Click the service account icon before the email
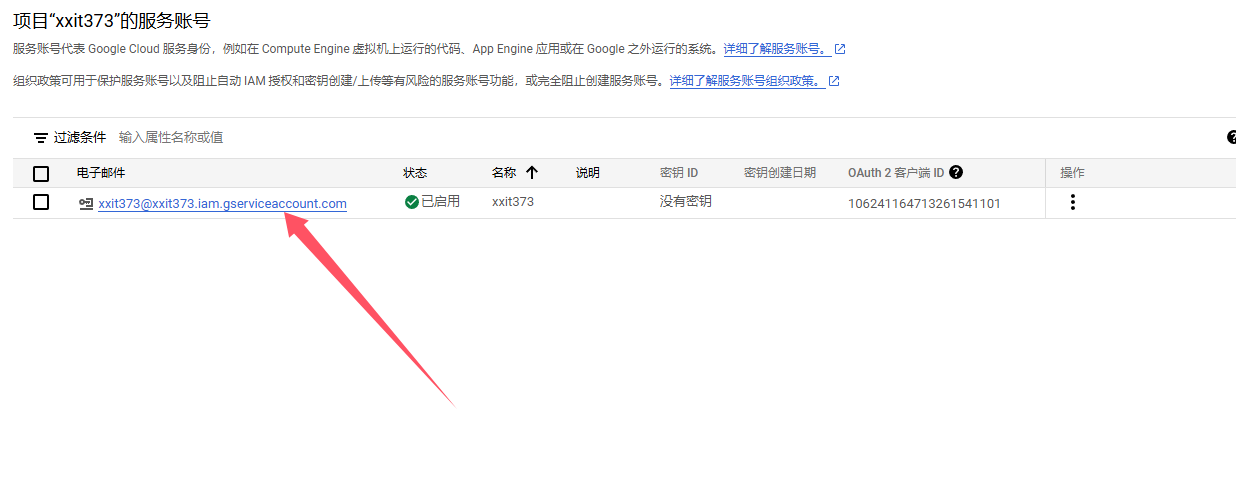The width and height of the screenshot is (1236, 489). pos(86,203)
